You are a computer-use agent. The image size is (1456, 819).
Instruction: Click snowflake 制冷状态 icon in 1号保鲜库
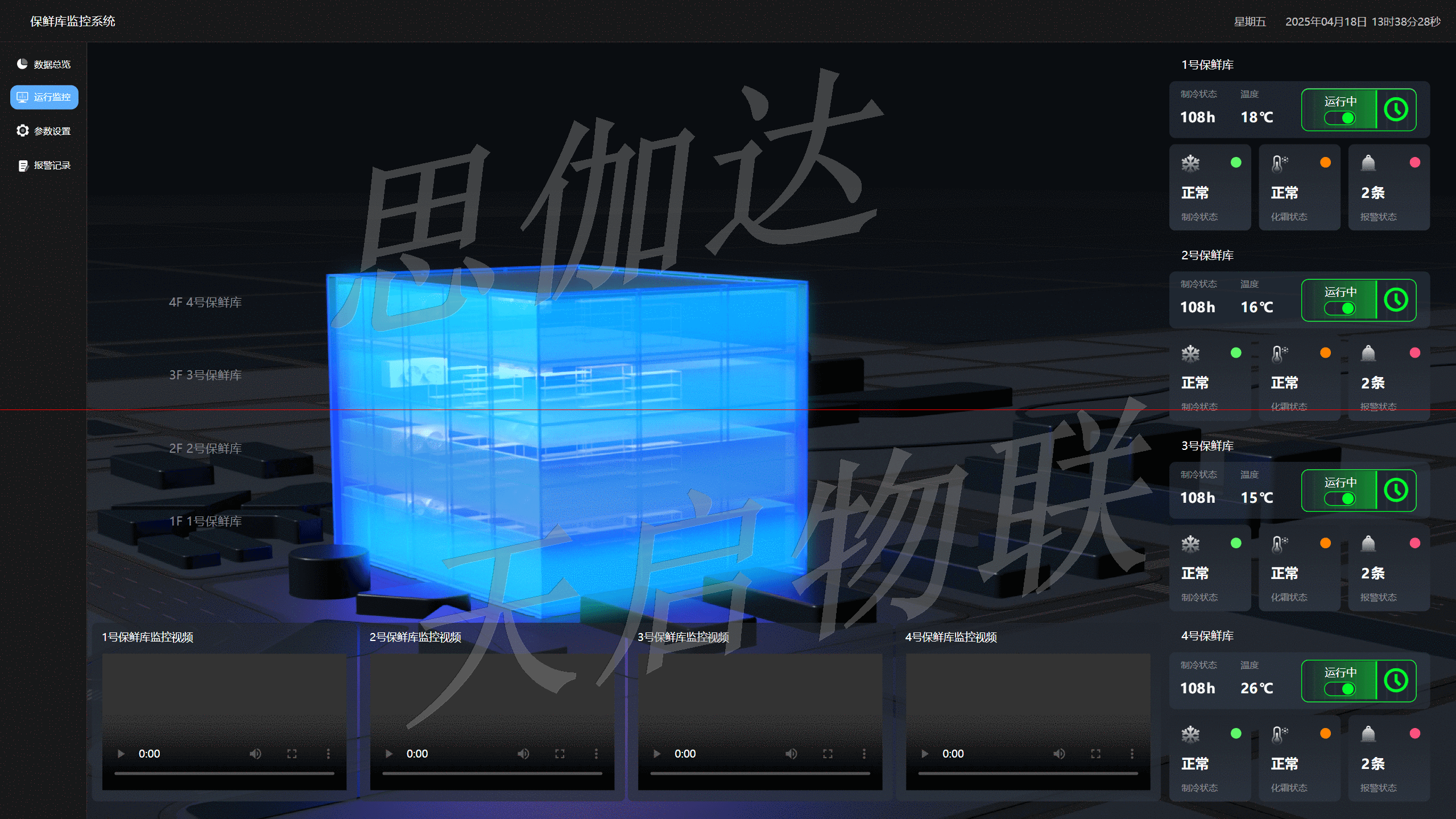tap(1190, 163)
